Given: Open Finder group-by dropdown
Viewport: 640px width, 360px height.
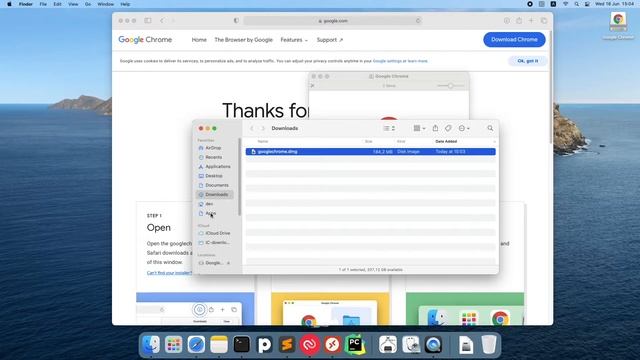Looking at the screenshot, I should pos(419,128).
